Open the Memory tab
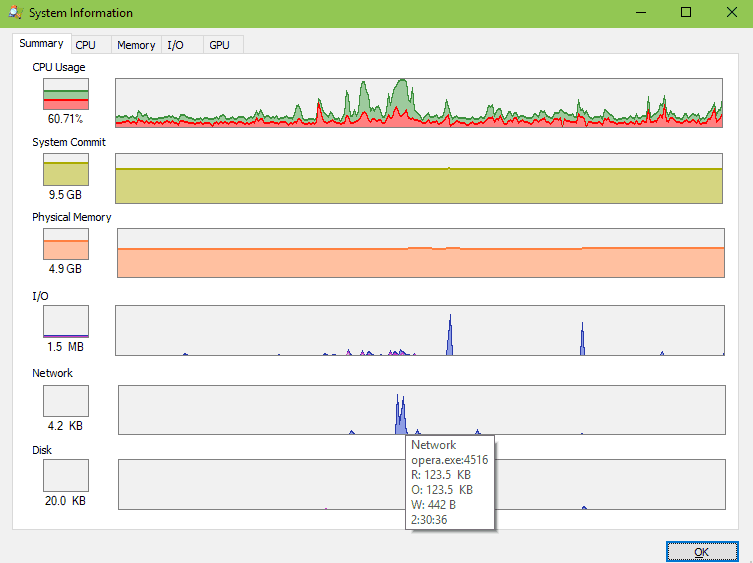Viewport: 753px width, 563px height. [x=136, y=45]
